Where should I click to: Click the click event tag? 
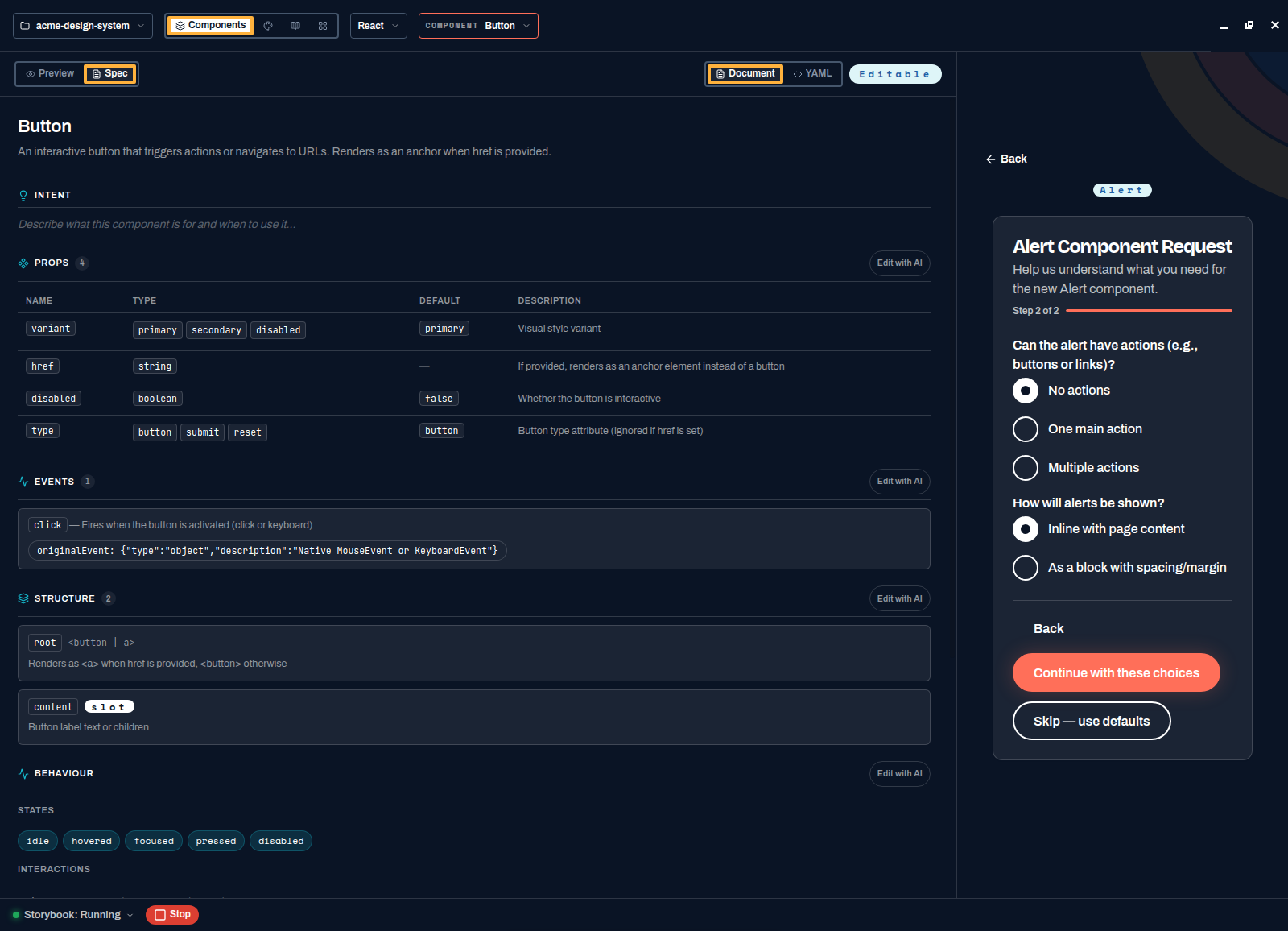point(48,525)
